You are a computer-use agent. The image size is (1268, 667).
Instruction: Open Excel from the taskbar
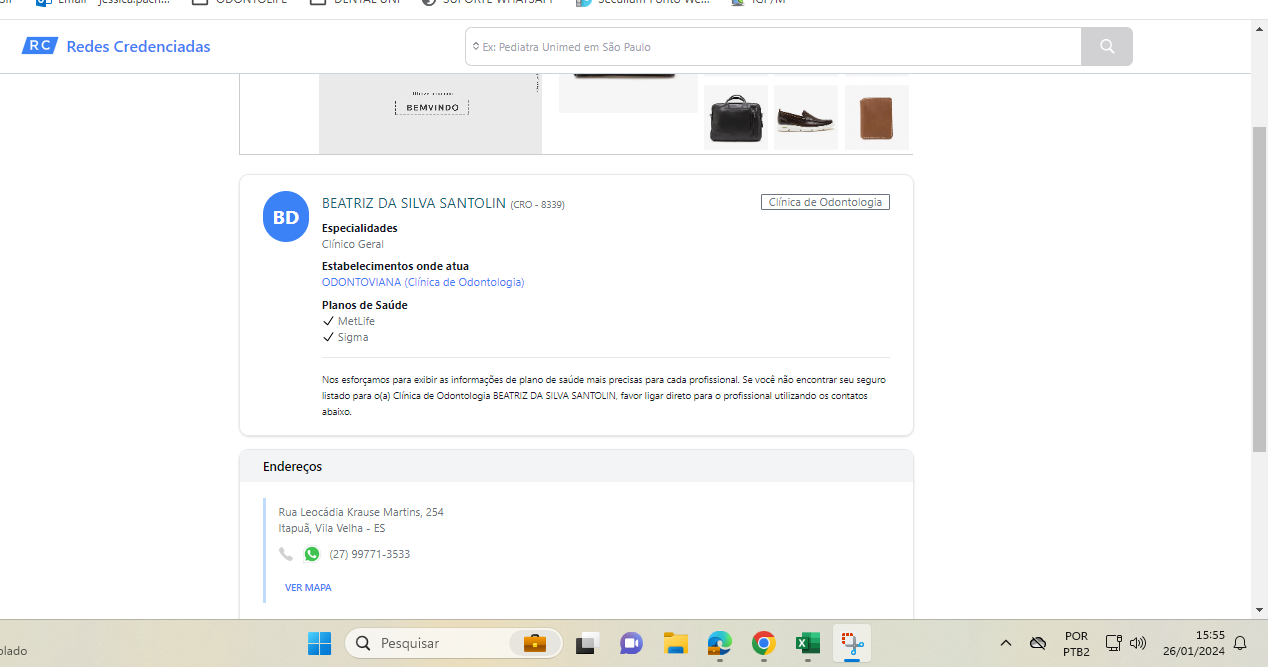(x=808, y=643)
